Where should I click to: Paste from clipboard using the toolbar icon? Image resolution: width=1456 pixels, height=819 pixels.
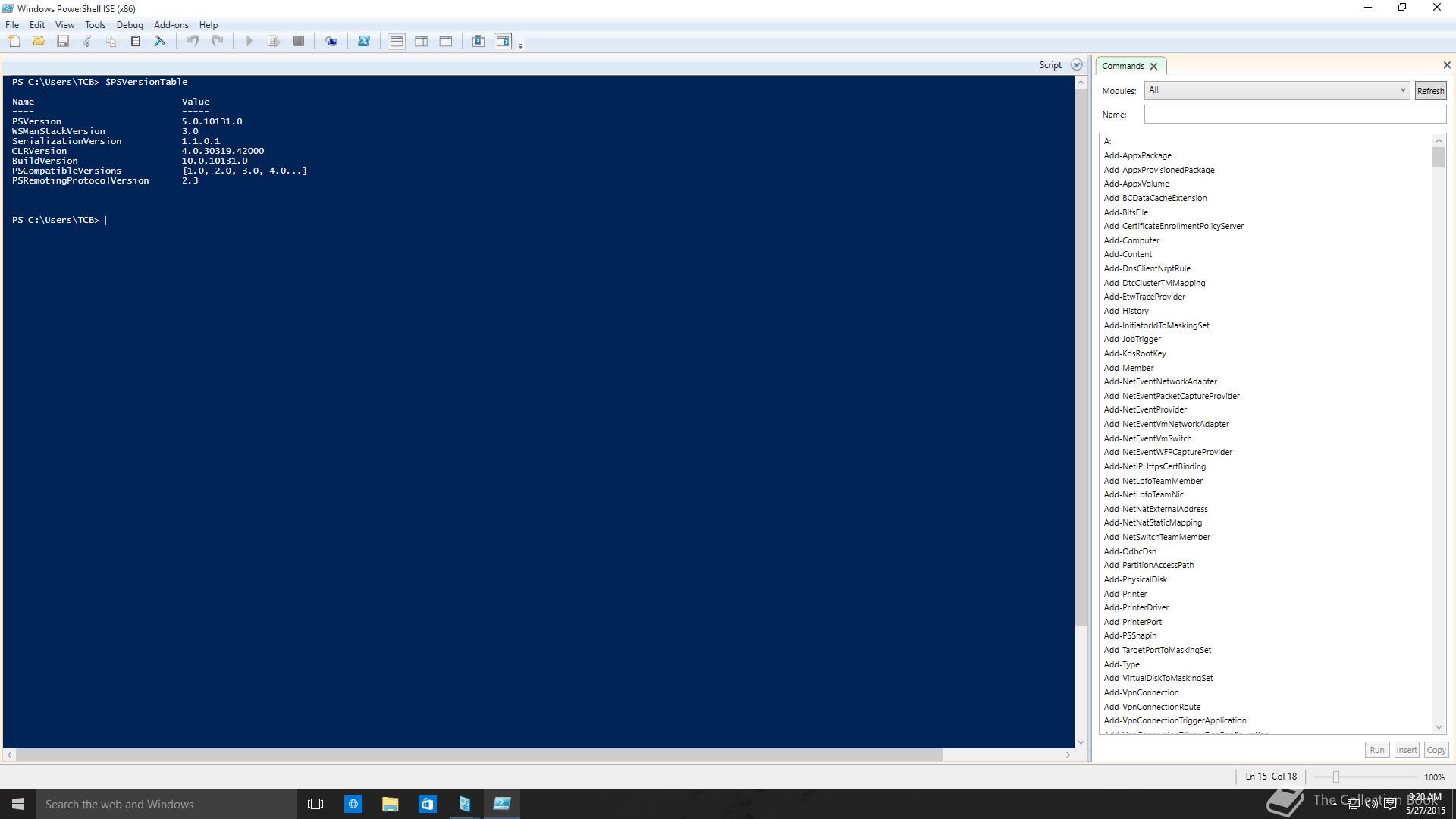pos(136,42)
